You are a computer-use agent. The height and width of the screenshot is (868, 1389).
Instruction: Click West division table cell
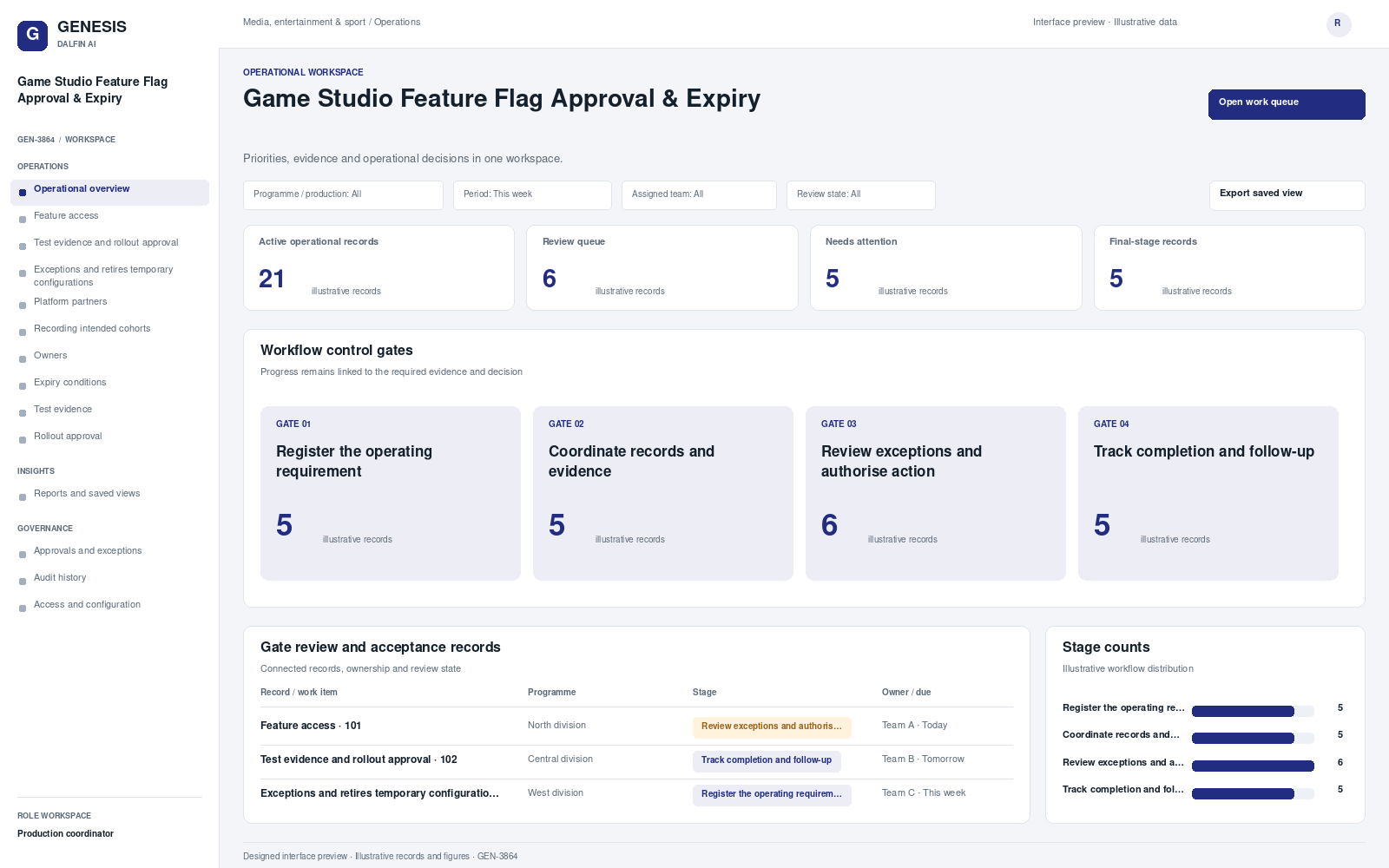(556, 792)
